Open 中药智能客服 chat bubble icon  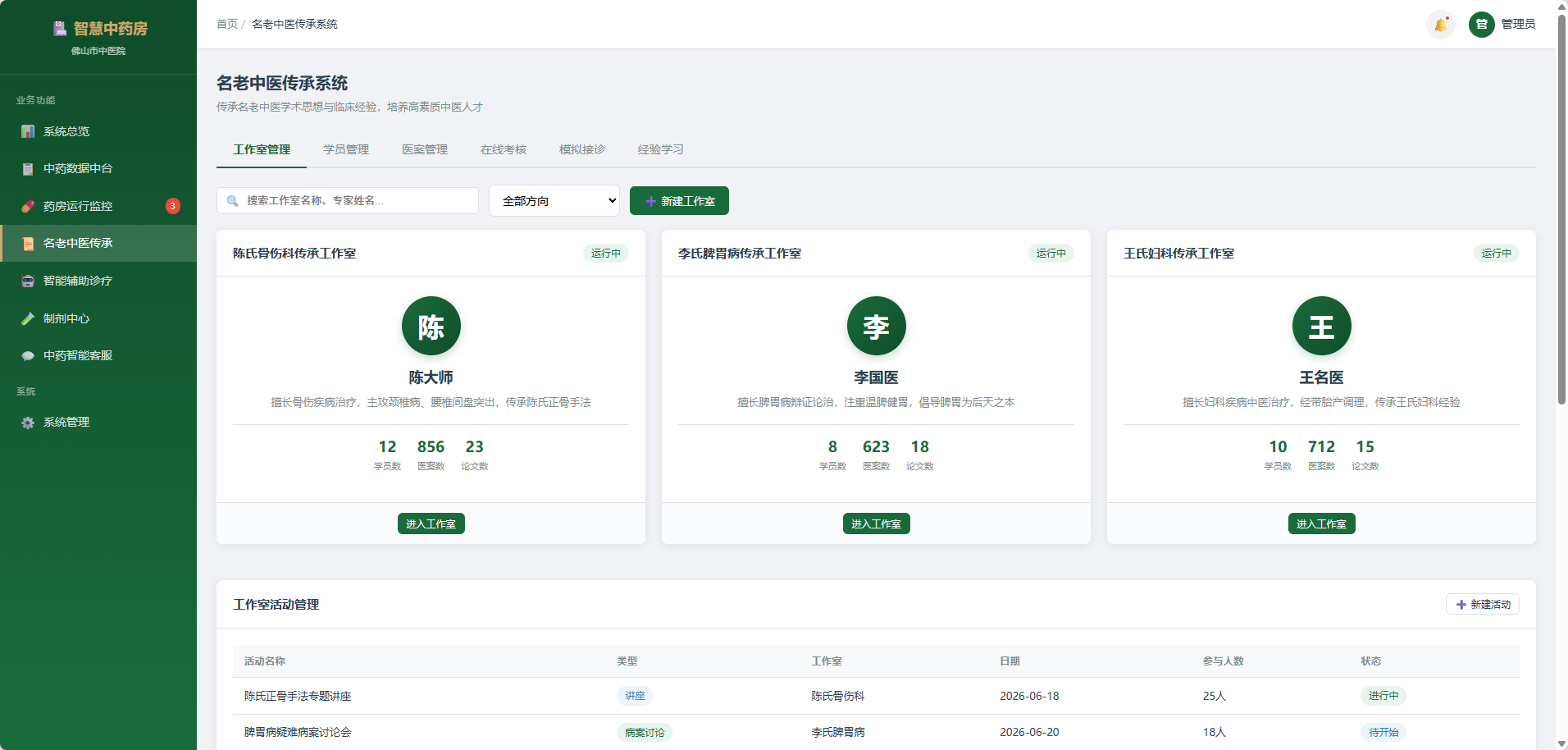coord(28,355)
